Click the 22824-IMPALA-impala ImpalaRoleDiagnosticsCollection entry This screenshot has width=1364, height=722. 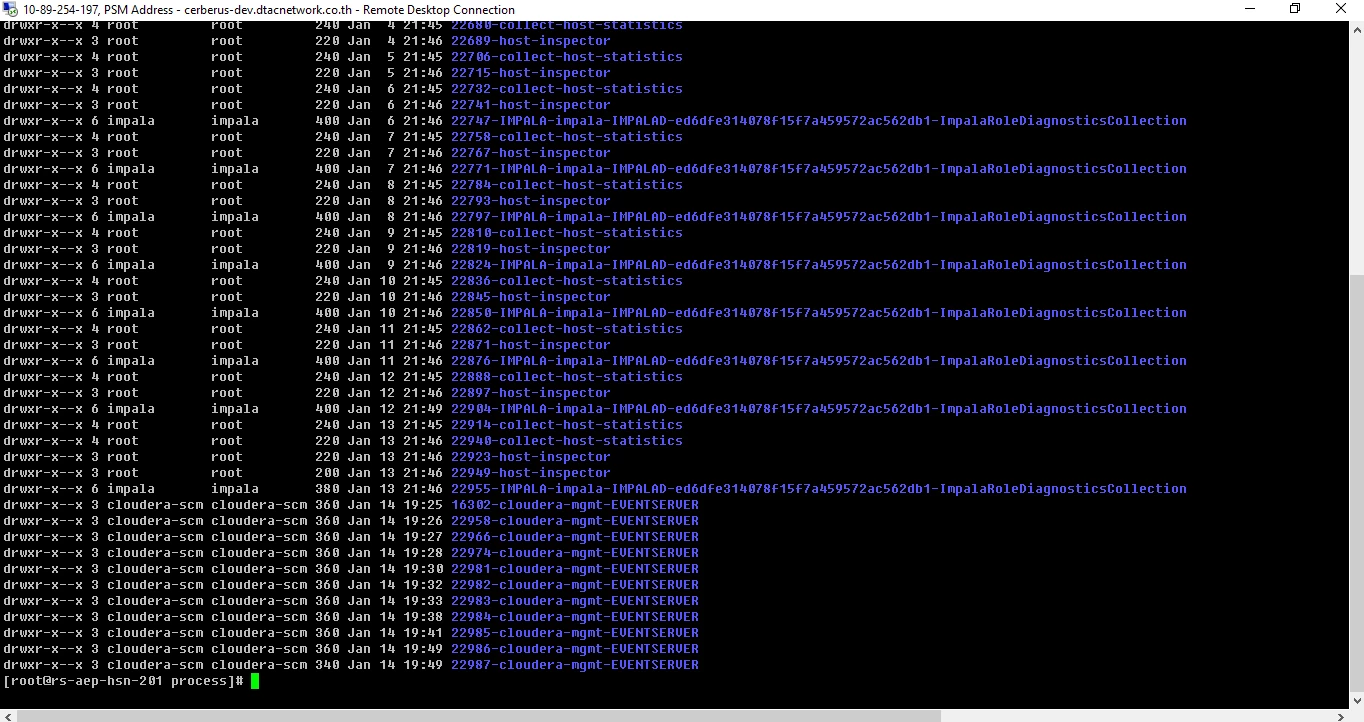[819, 265]
